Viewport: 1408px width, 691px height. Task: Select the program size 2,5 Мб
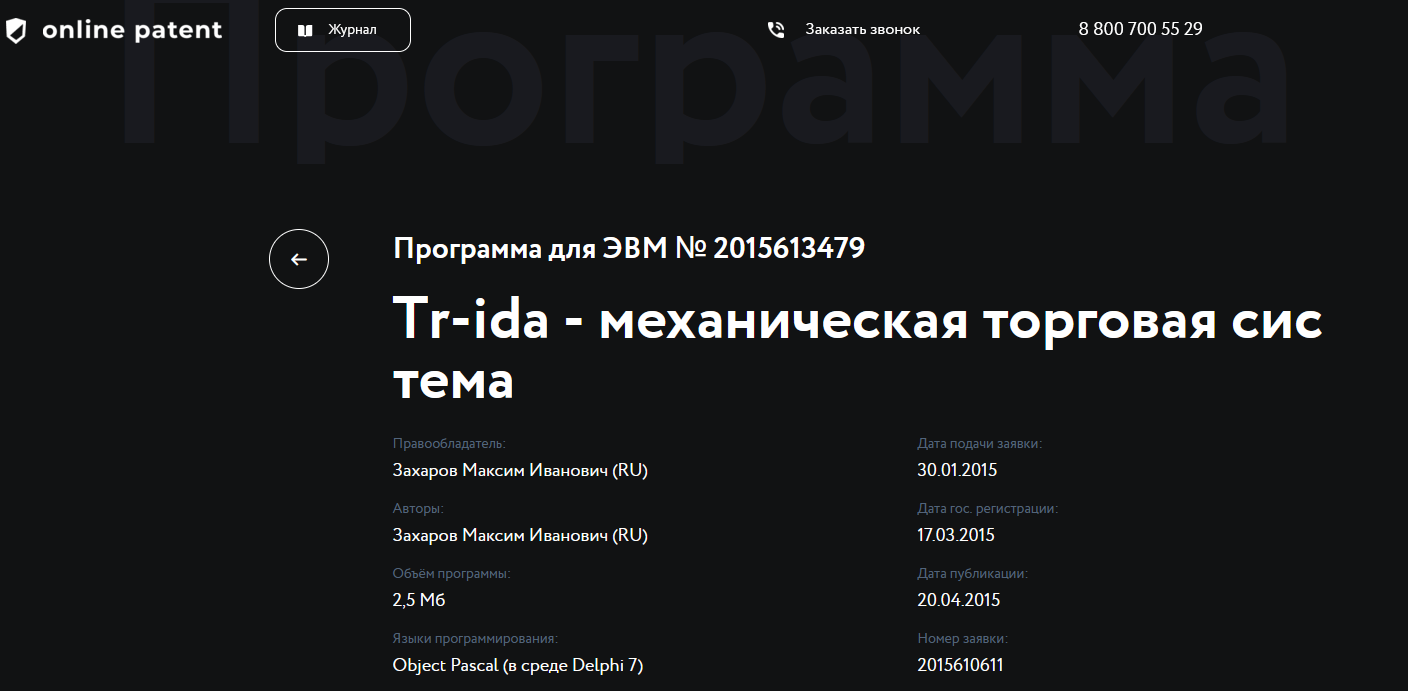click(x=419, y=600)
